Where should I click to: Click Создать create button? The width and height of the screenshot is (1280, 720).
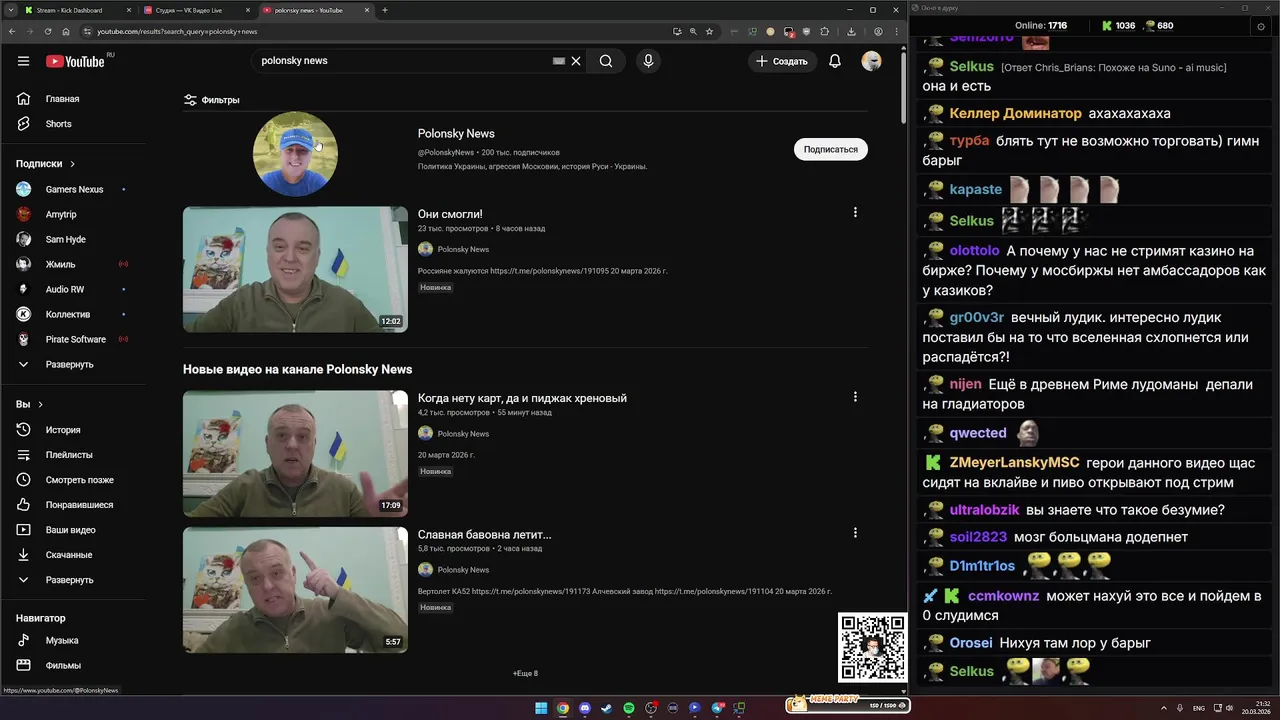pyautogui.click(x=782, y=61)
